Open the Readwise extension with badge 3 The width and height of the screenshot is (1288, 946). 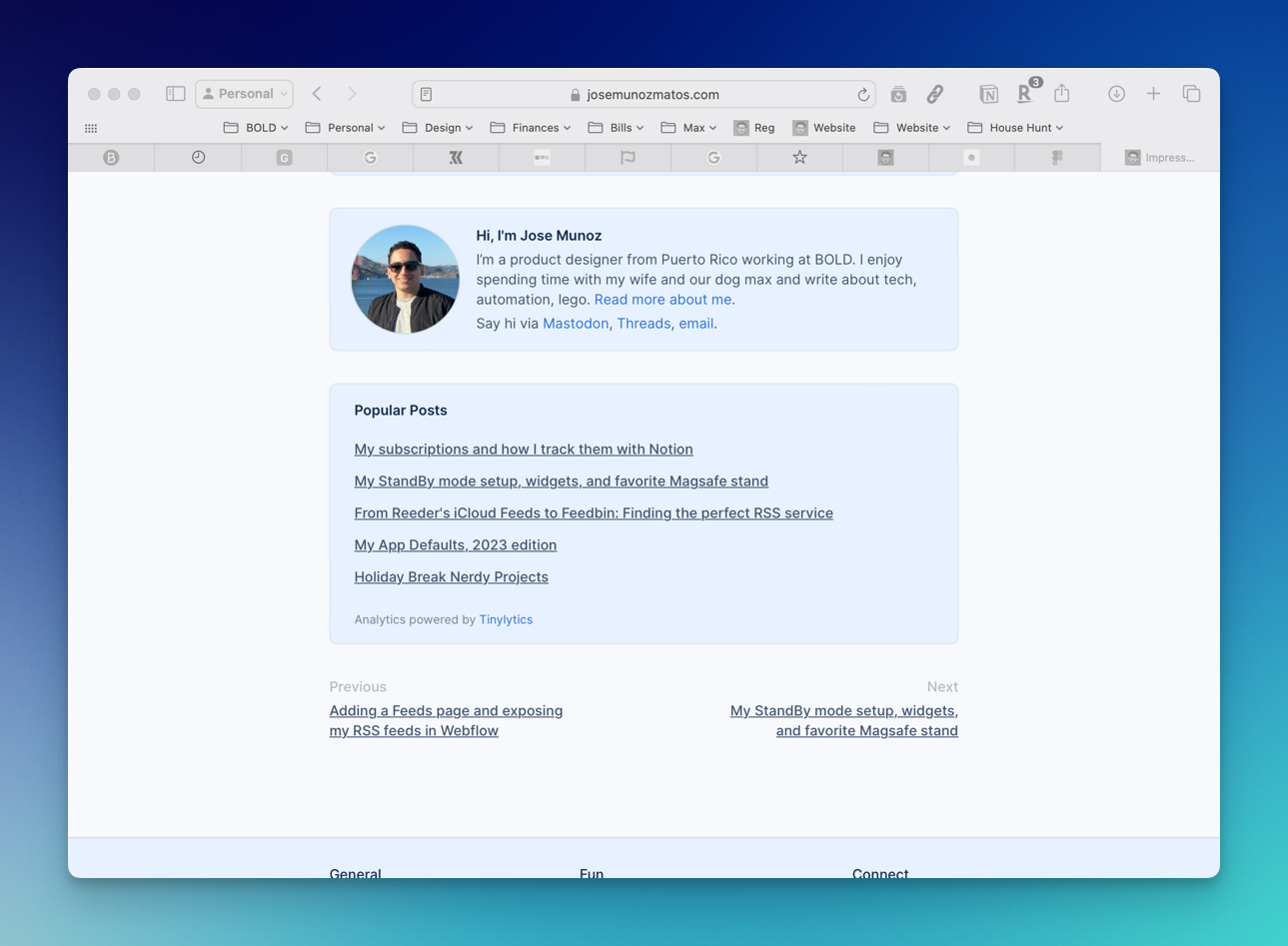(1026, 92)
